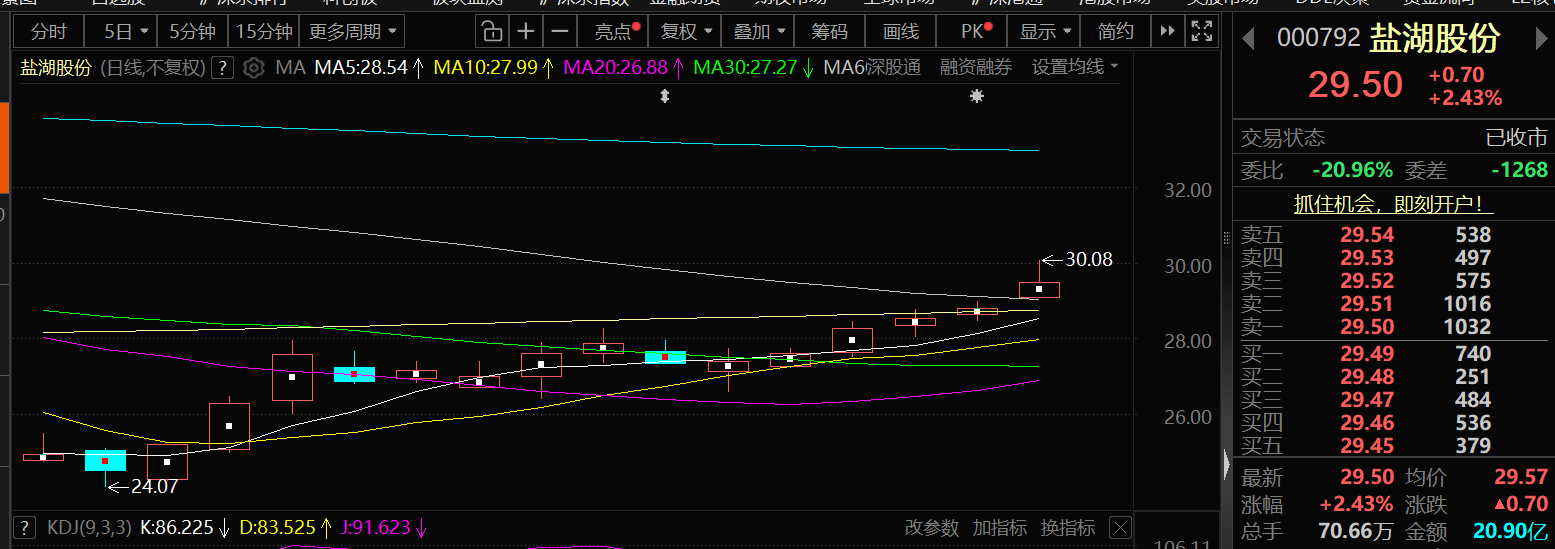Switch to 简约 simple mode

pyautogui.click(x=1116, y=32)
